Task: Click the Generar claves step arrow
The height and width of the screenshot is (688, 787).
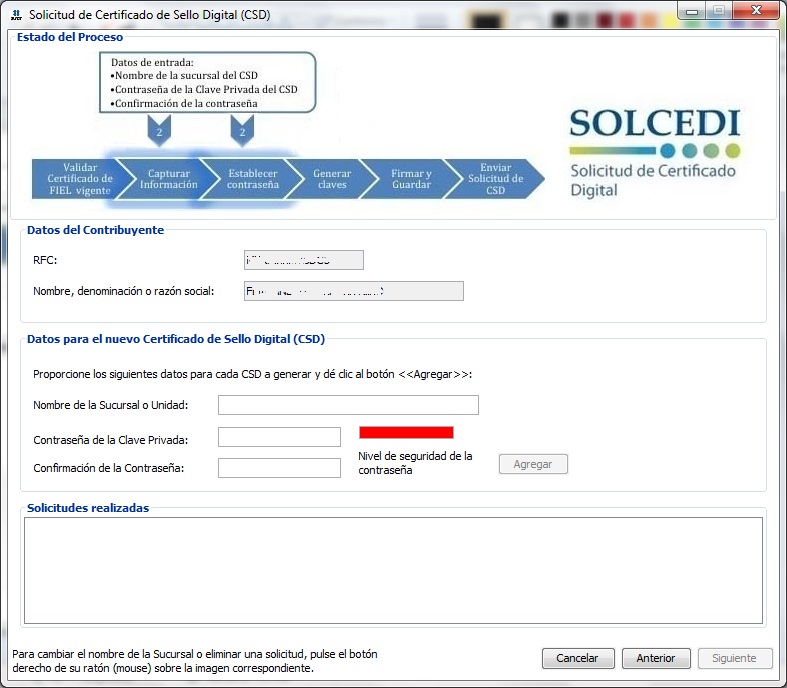Action: point(332,179)
